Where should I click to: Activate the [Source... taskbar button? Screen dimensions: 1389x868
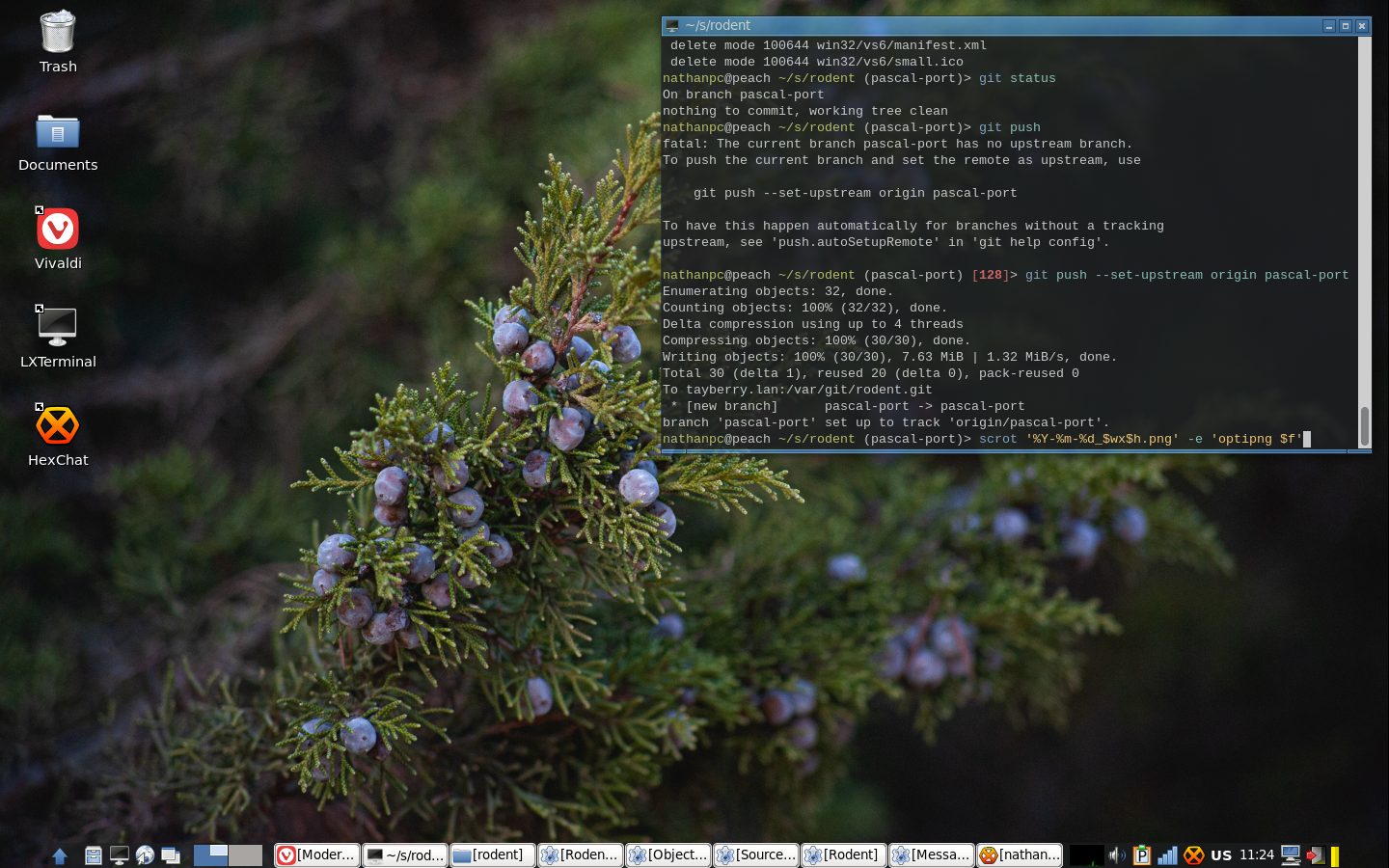coord(756,855)
